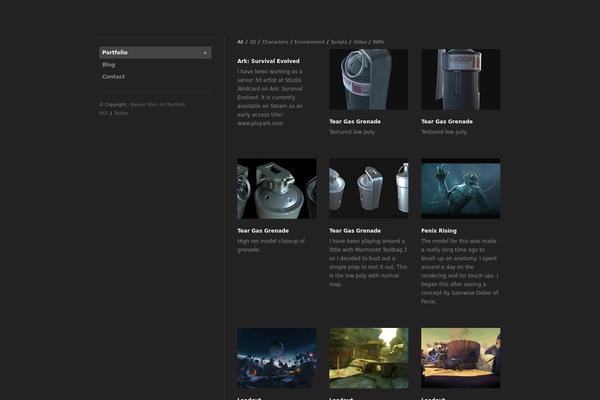This screenshot has height=400, width=600.
Task: Open thumbnail with three silver low-poly grenades
Action: [x=368, y=189]
